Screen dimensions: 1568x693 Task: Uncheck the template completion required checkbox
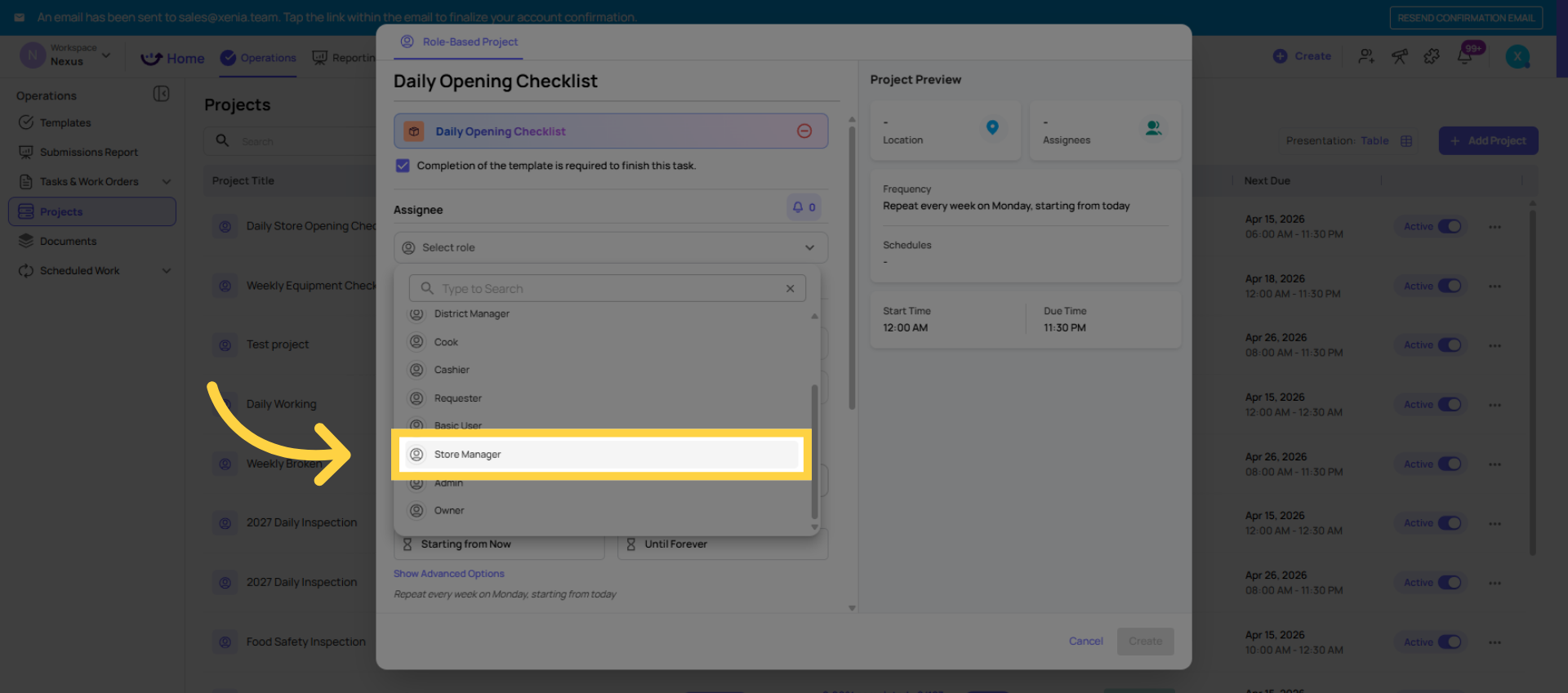[x=403, y=166]
